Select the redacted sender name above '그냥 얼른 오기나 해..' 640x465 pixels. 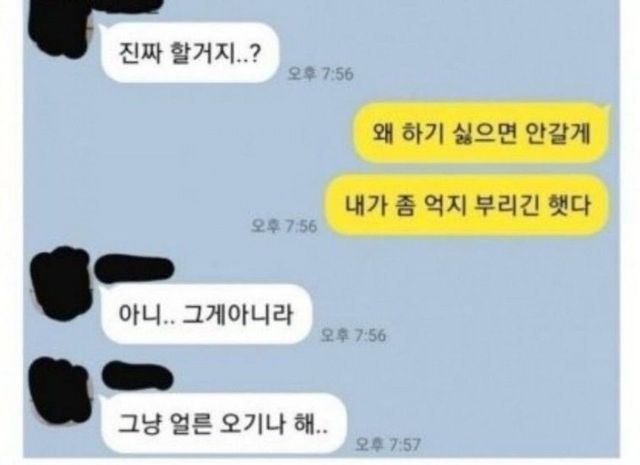click(x=138, y=376)
